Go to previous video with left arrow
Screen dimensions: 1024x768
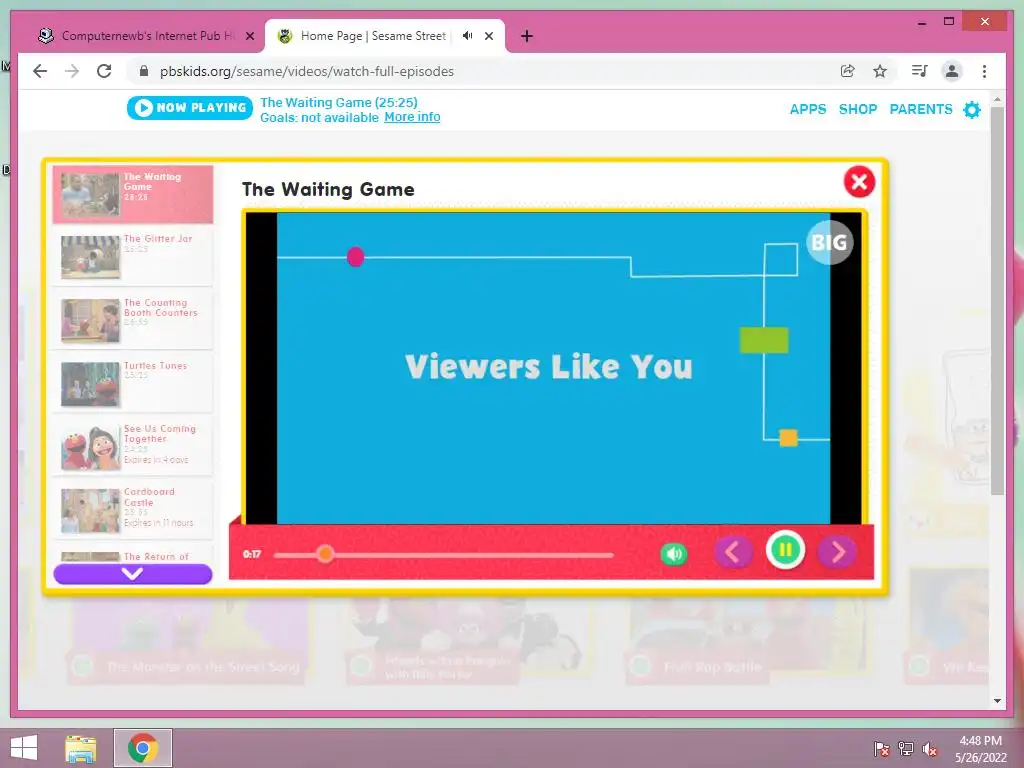732,552
